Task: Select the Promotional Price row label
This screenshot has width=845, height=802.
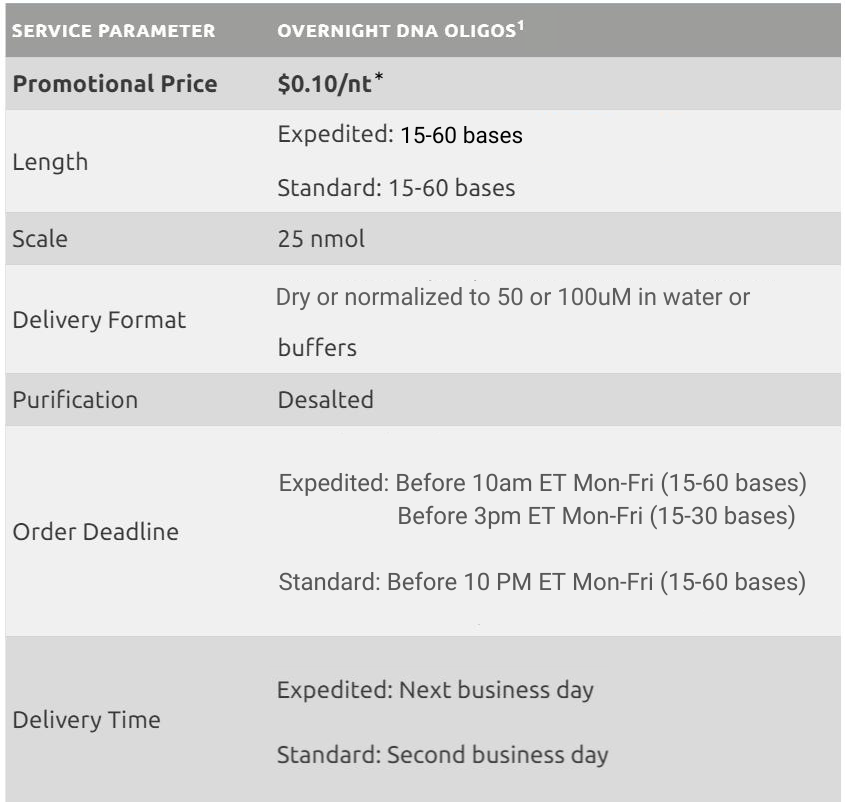Action: pos(114,84)
